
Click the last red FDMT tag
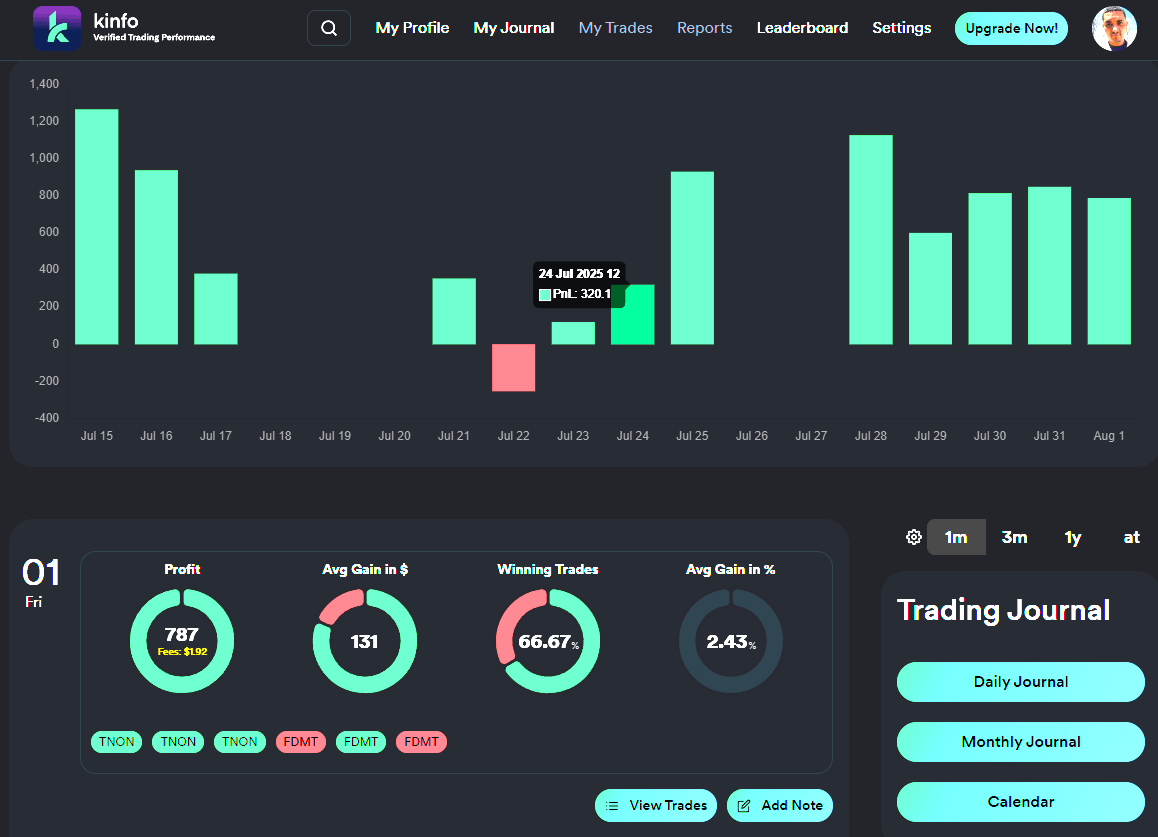pyautogui.click(x=422, y=742)
